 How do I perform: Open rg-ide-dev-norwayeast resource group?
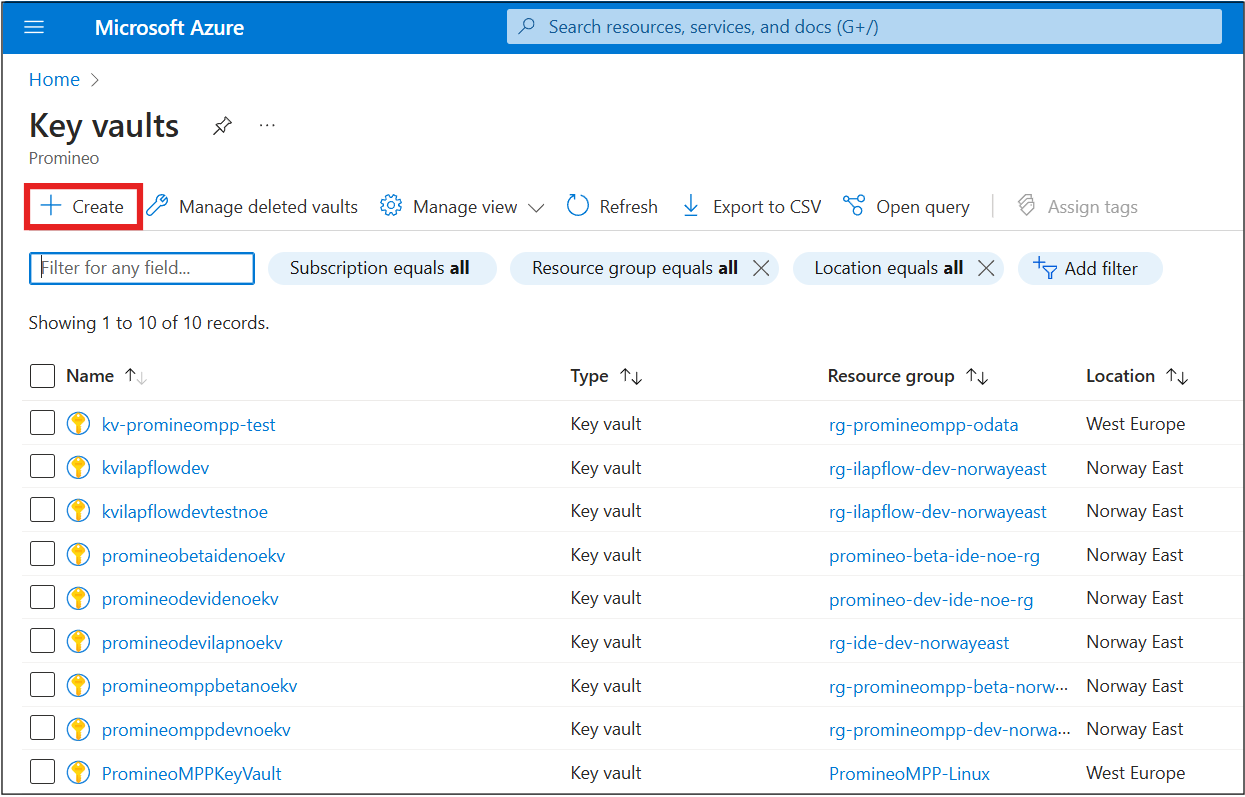919,642
